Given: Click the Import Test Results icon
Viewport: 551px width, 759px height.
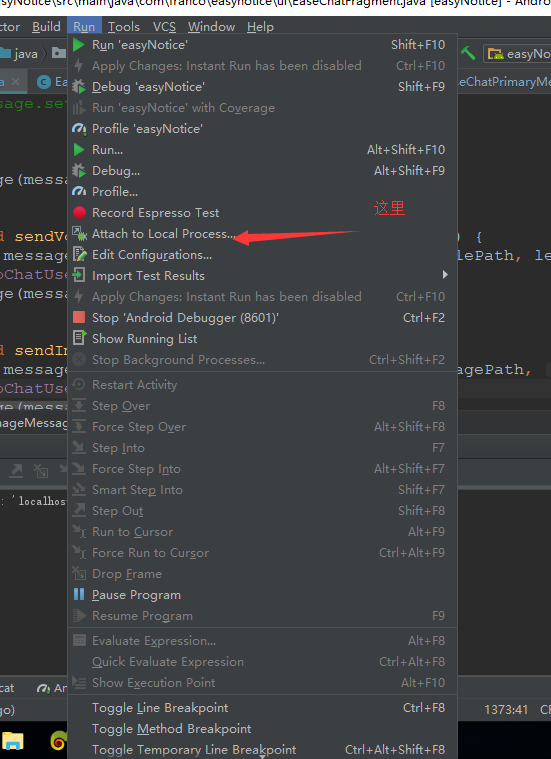Looking at the screenshot, I should 78,275.
